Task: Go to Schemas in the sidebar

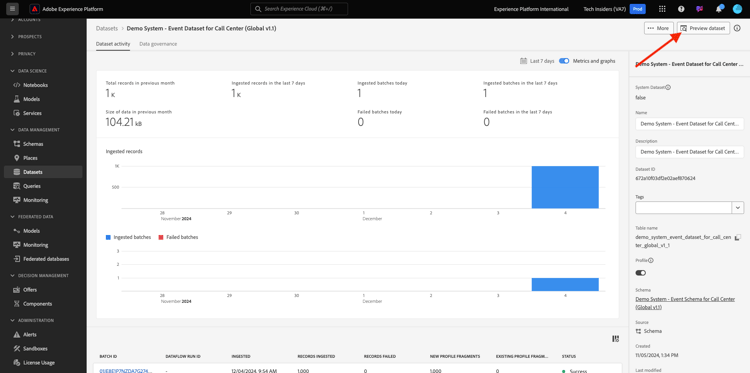Action: pyautogui.click(x=33, y=144)
